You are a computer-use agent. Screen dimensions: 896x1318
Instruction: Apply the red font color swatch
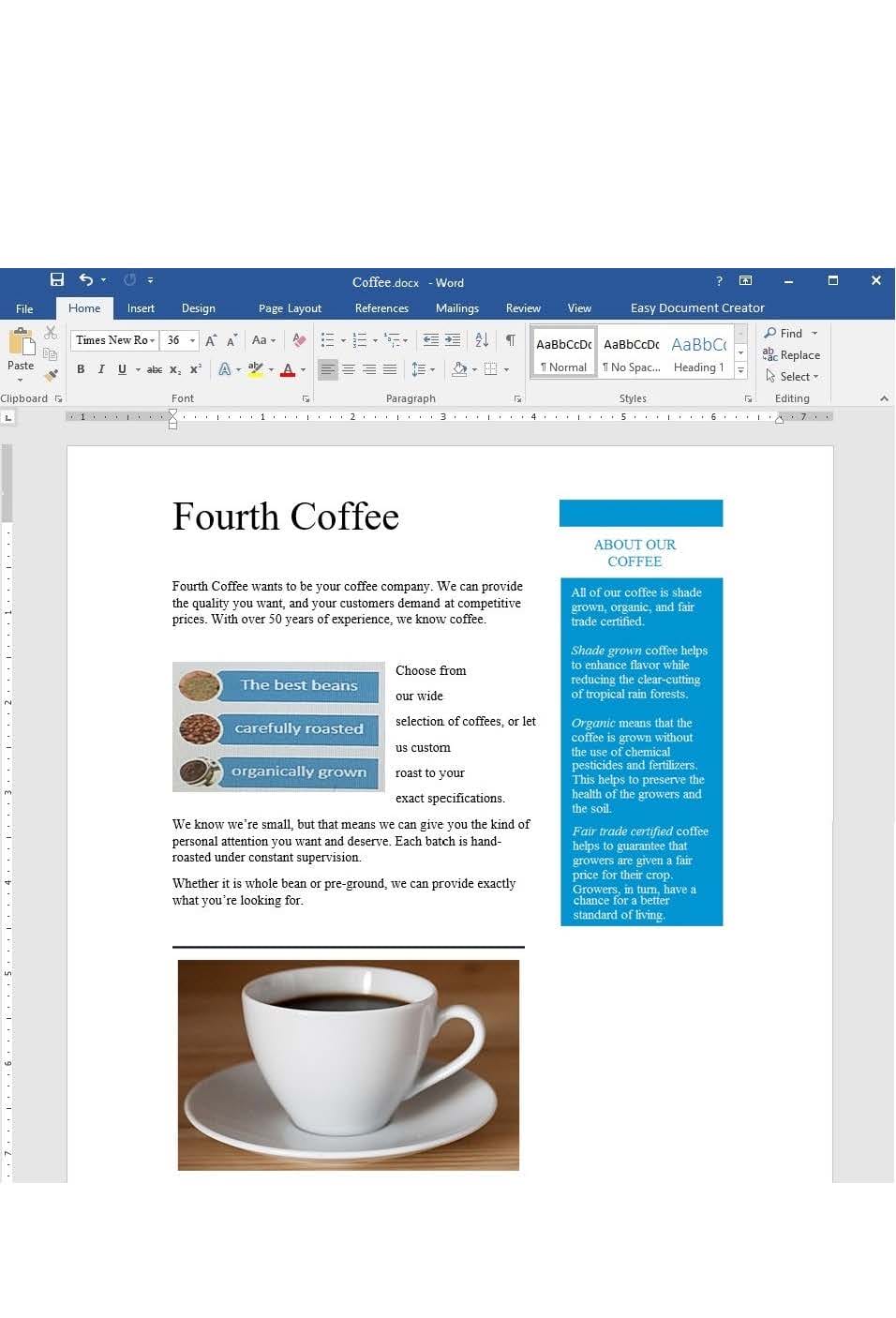pos(288,369)
